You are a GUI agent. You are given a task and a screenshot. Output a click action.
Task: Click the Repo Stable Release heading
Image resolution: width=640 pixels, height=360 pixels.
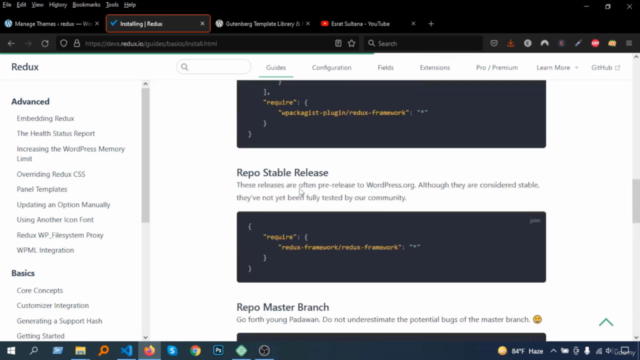282,173
